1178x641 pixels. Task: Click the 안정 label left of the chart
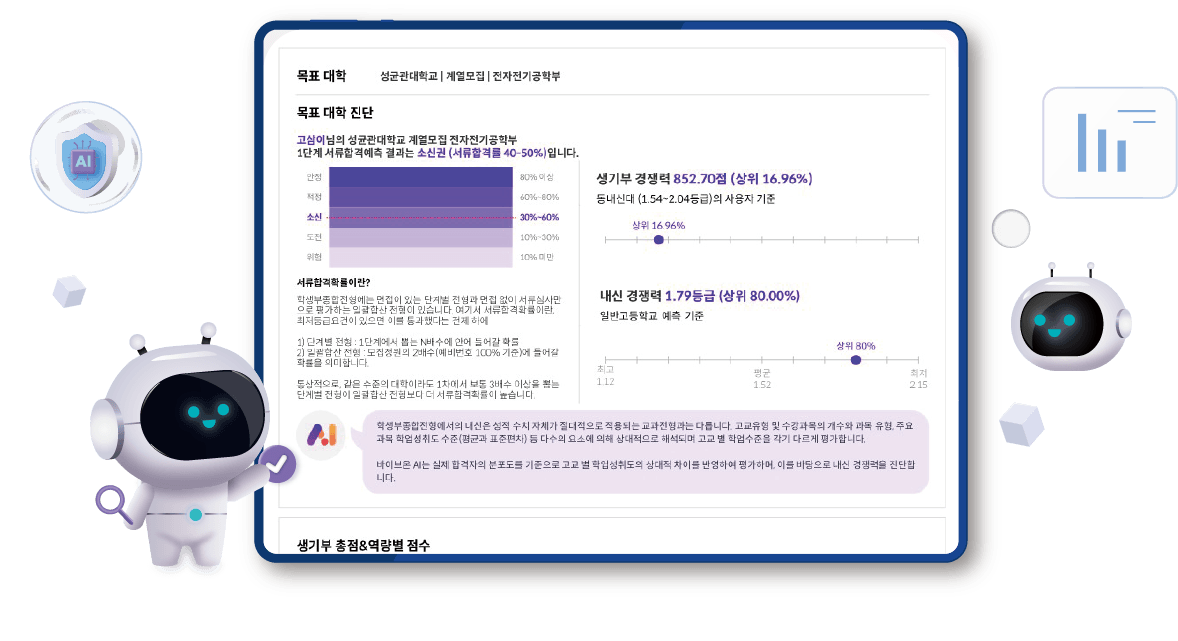[x=314, y=177]
